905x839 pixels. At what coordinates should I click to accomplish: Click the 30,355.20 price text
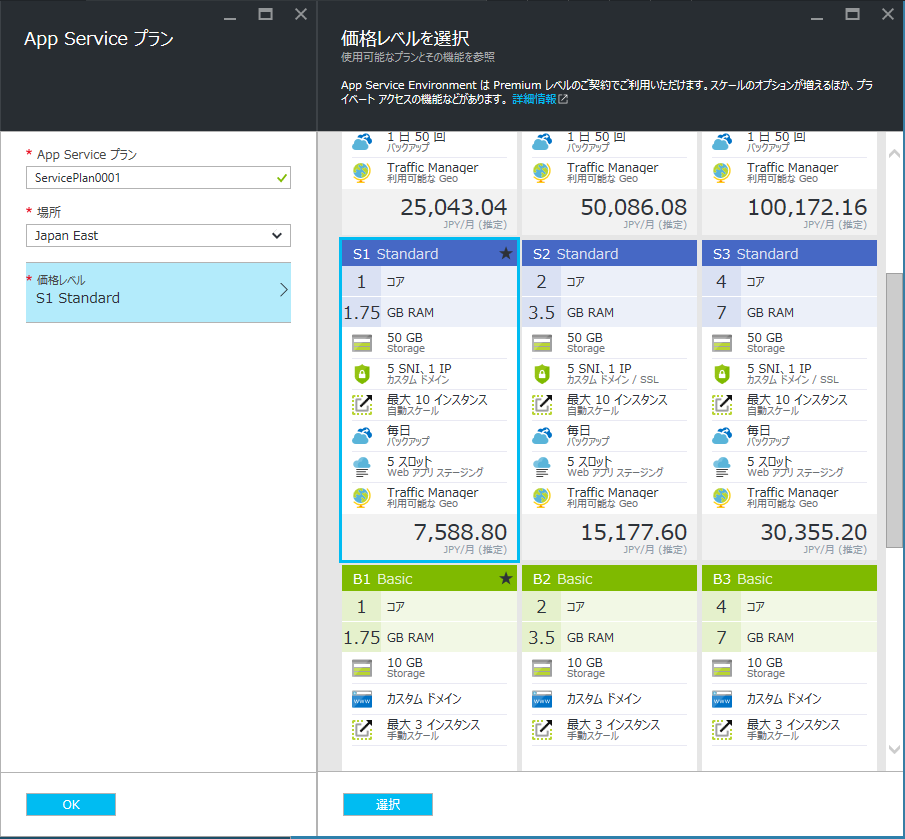coord(814,532)
